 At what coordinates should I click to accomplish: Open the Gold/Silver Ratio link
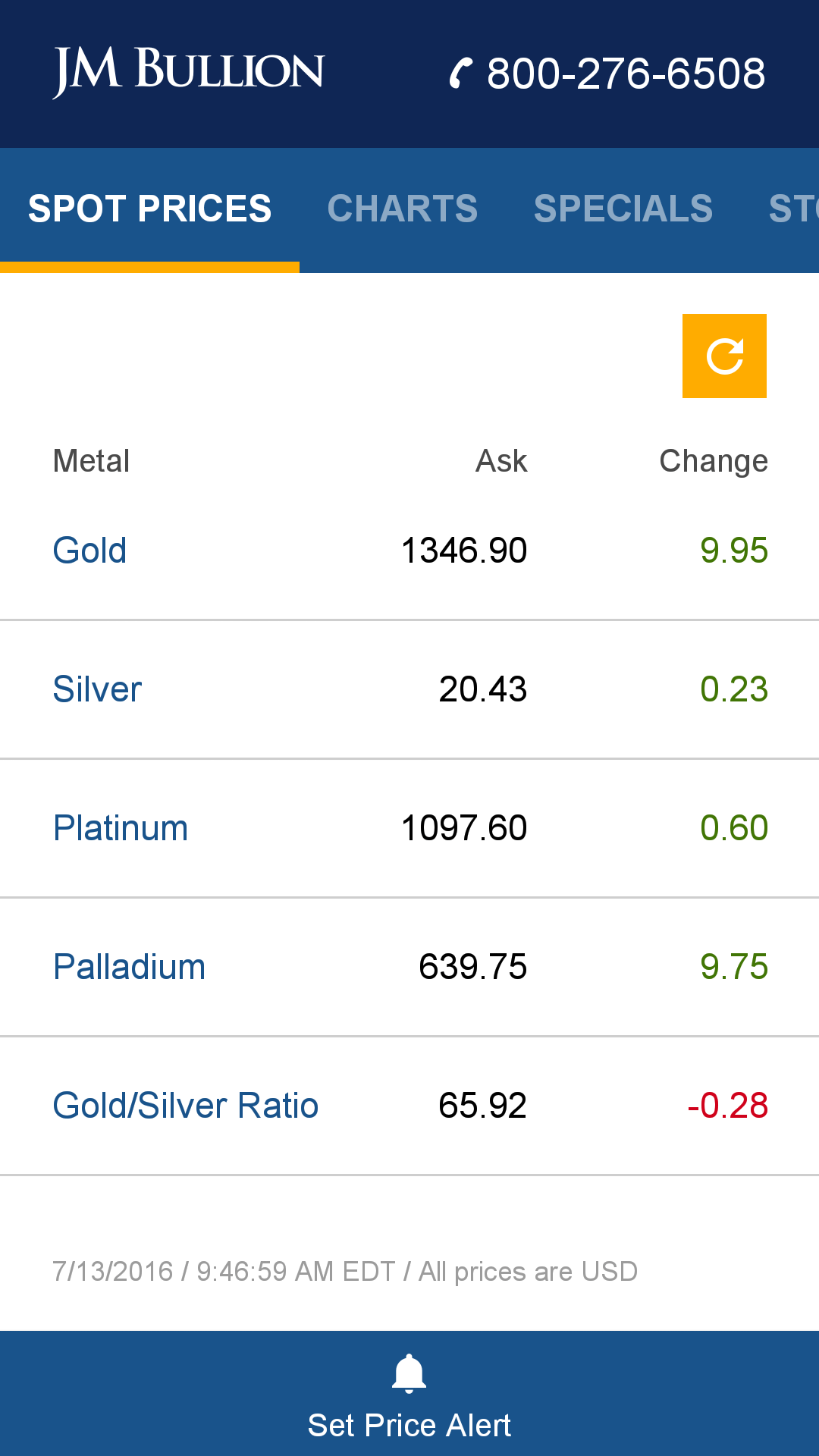pos(186,1105)
